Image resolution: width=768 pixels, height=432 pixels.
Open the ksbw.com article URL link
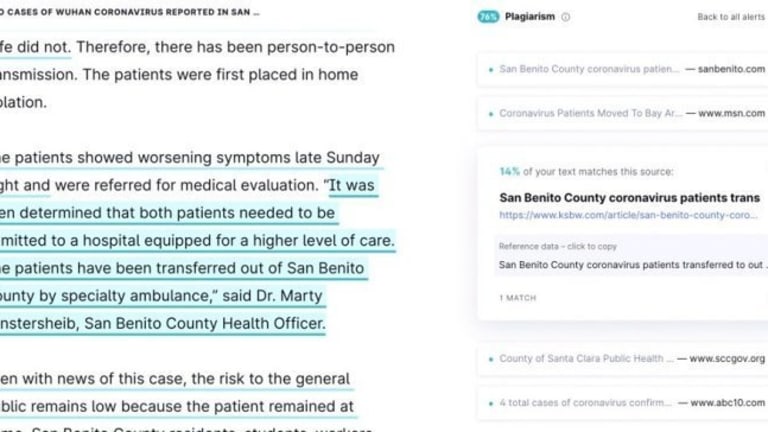point(628,215)
